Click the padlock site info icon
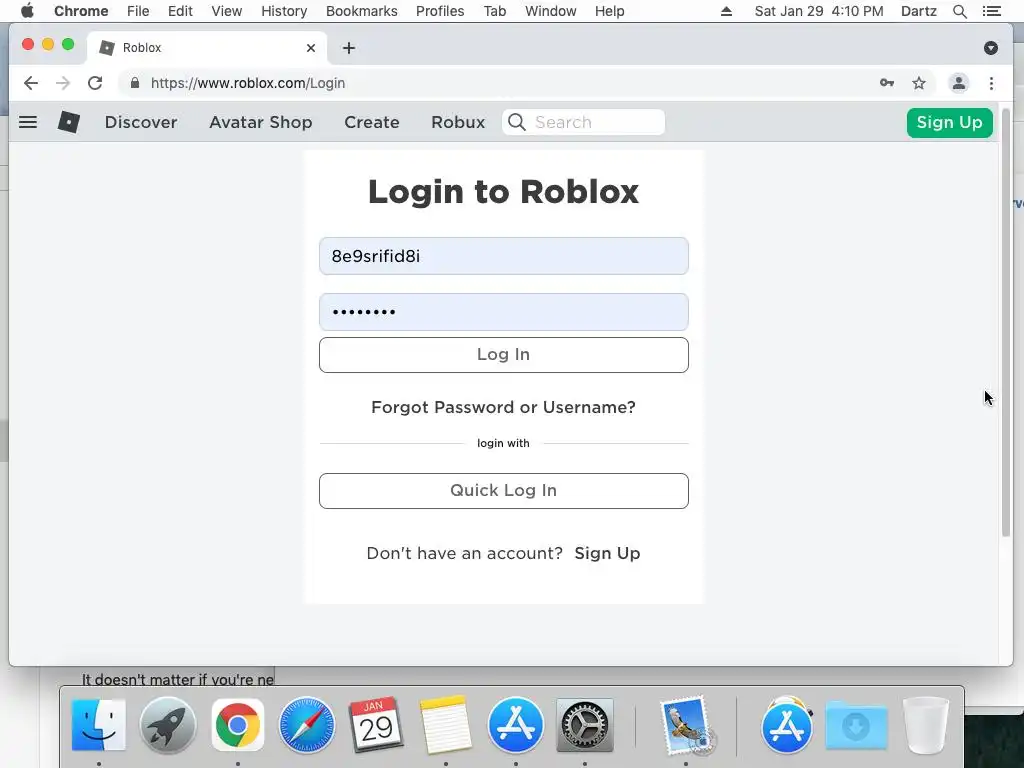The height and width of the screenshot is (768, 1024). point(135,83)
